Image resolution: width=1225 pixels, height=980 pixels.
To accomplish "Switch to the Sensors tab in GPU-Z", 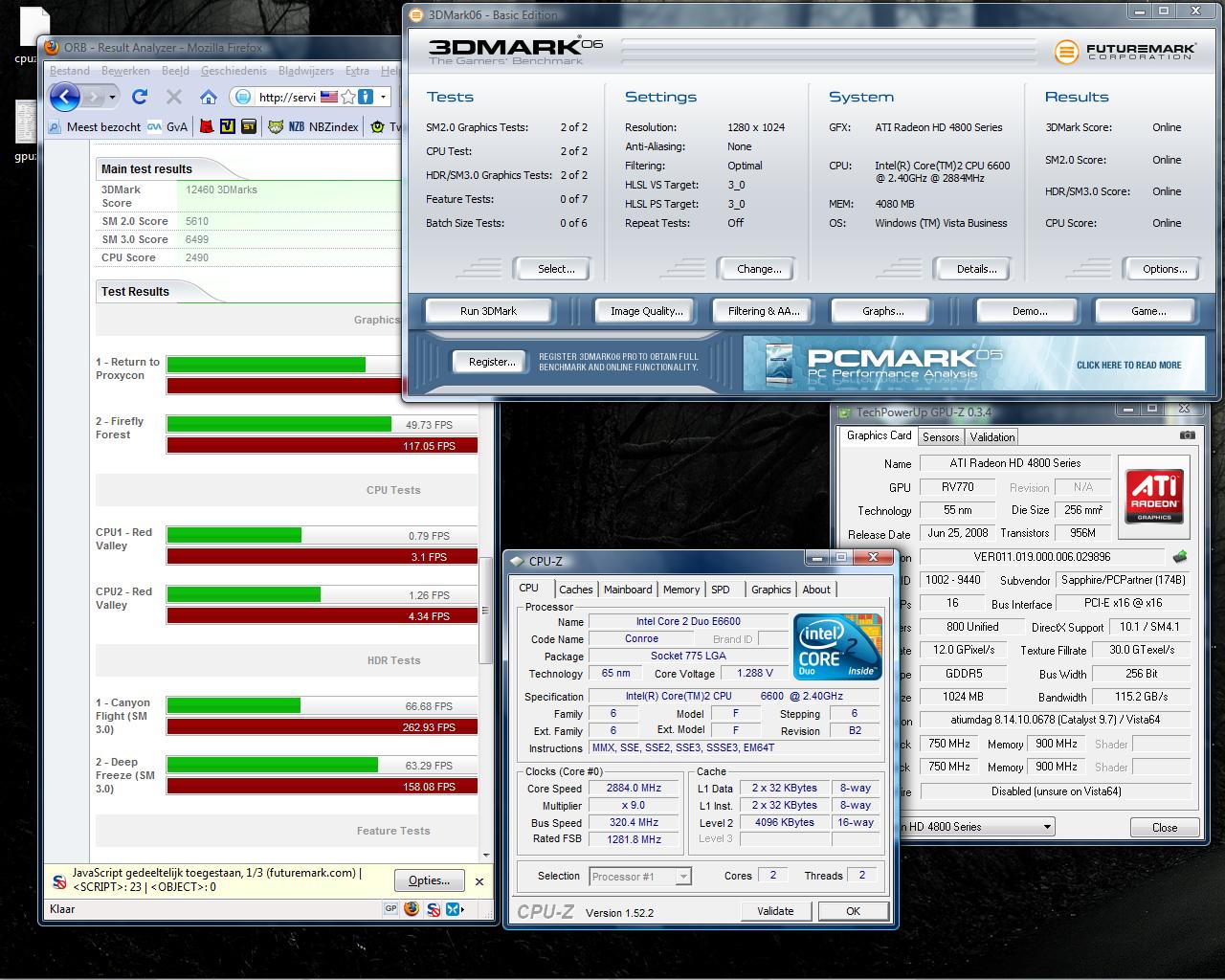I will [941, 436].
